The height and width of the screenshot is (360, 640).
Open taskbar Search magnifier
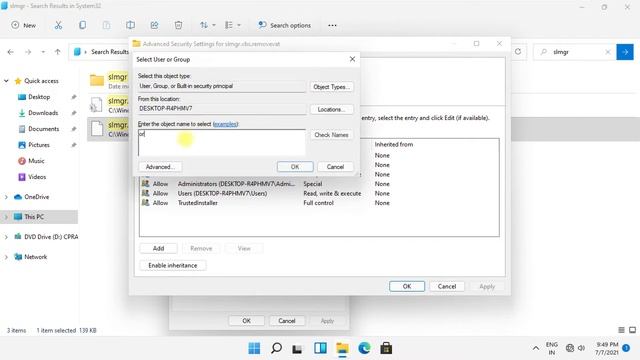276,348
